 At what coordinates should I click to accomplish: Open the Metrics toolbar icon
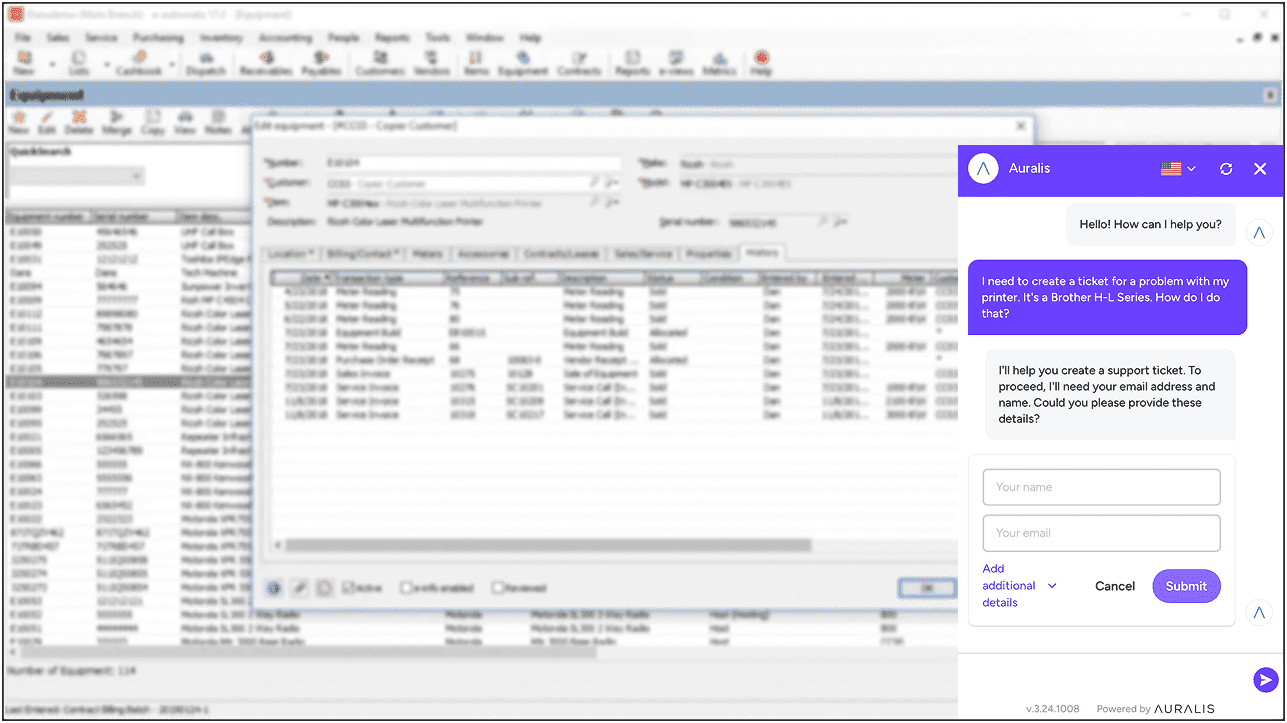(718, 63)
